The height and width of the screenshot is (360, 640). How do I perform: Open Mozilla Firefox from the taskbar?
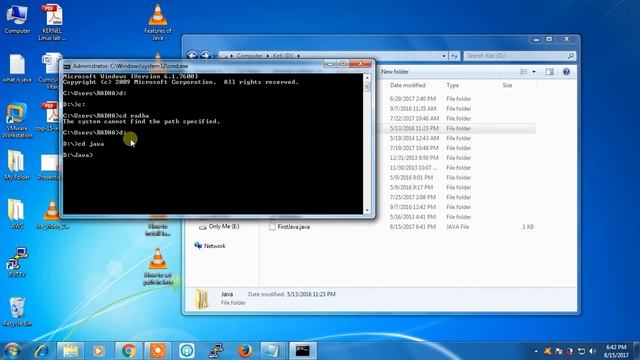[x=245, y=351]
